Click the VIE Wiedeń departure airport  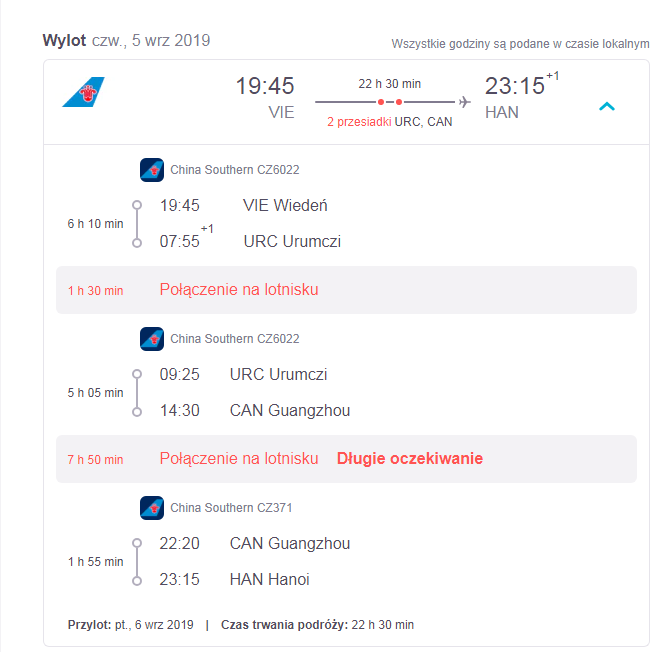click(x=285, y=205)
